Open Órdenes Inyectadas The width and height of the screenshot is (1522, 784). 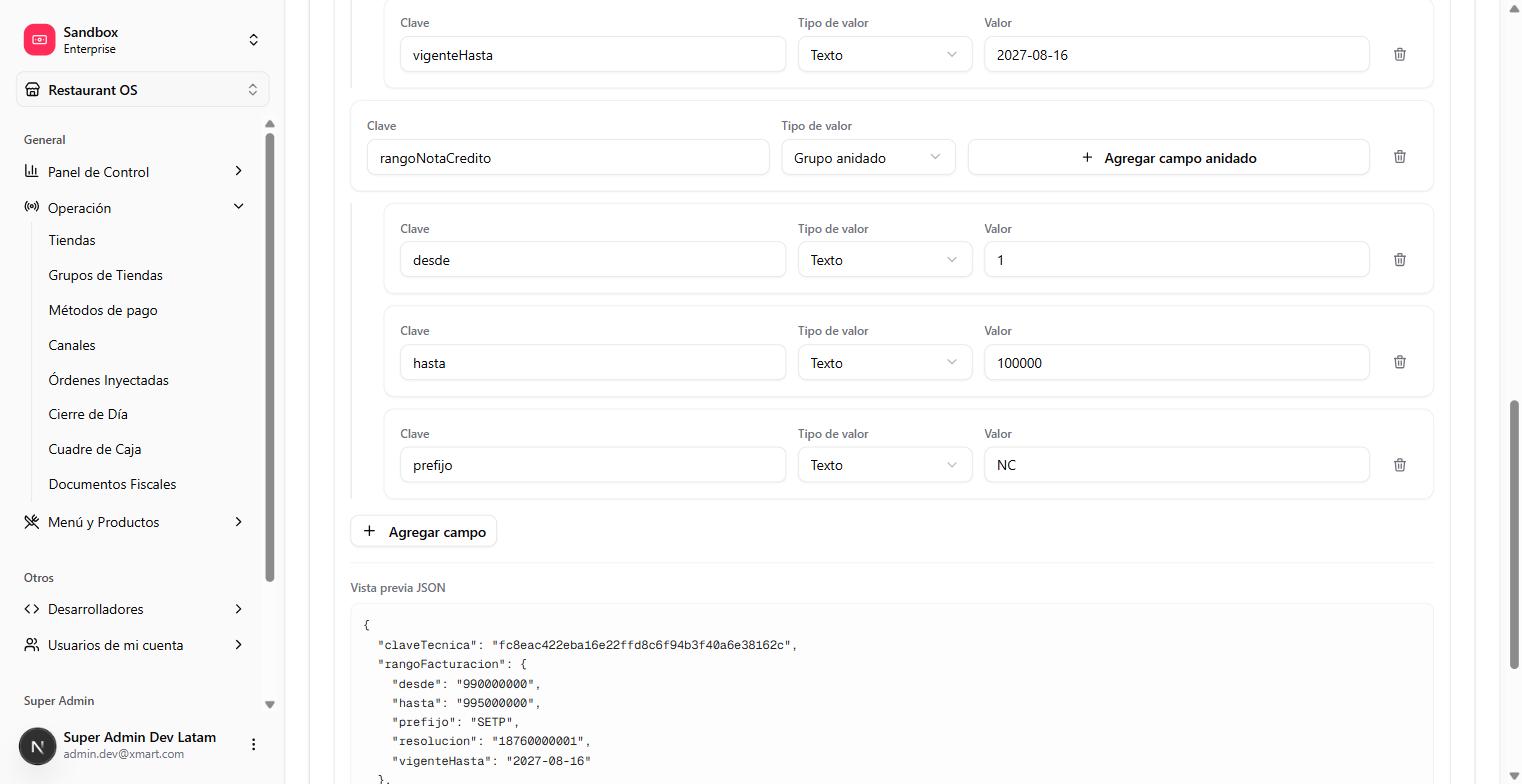pos(108,380)
